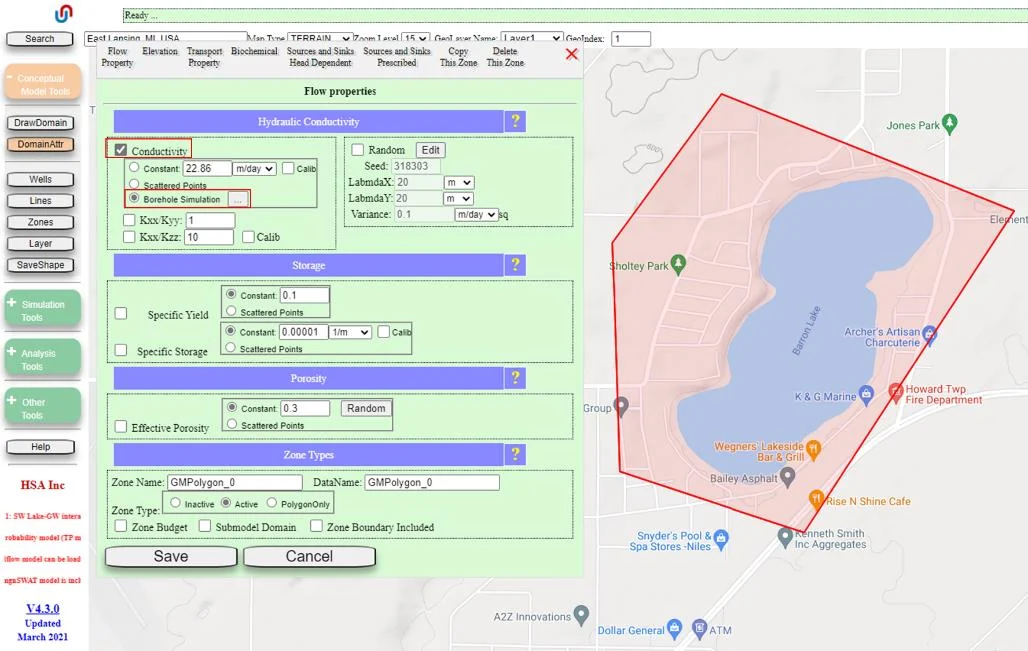Switch to the Biochemical tab

point(254,51)
